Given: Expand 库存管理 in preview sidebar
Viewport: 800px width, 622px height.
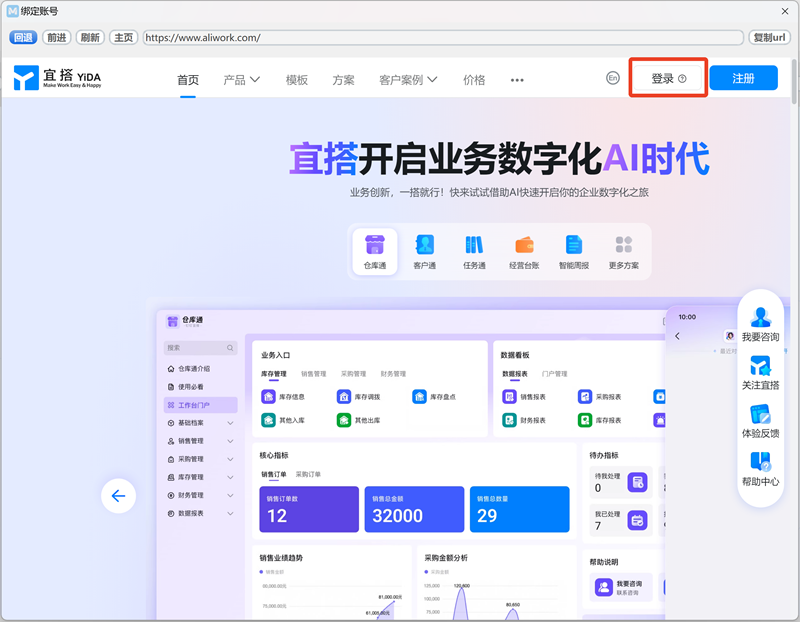Looking at the screenshot, I should (x=230, y=477).
